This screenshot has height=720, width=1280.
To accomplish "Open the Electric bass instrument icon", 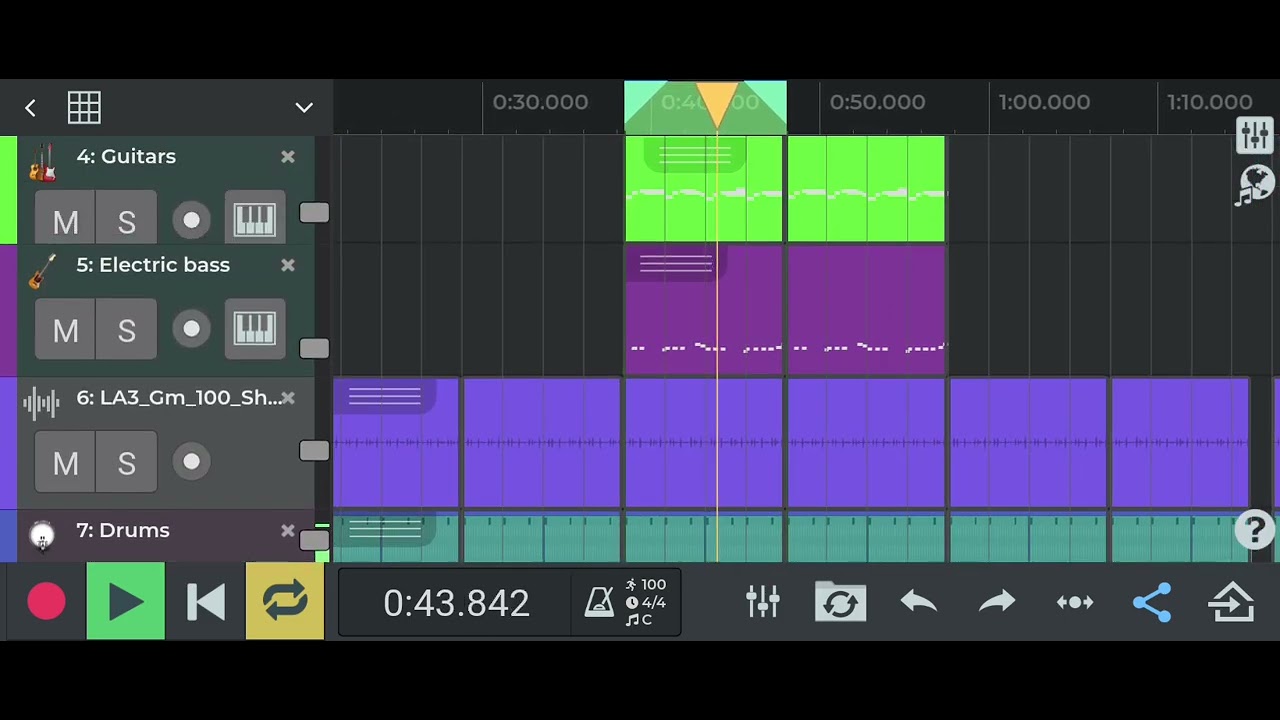I will [x=42, y=271].
